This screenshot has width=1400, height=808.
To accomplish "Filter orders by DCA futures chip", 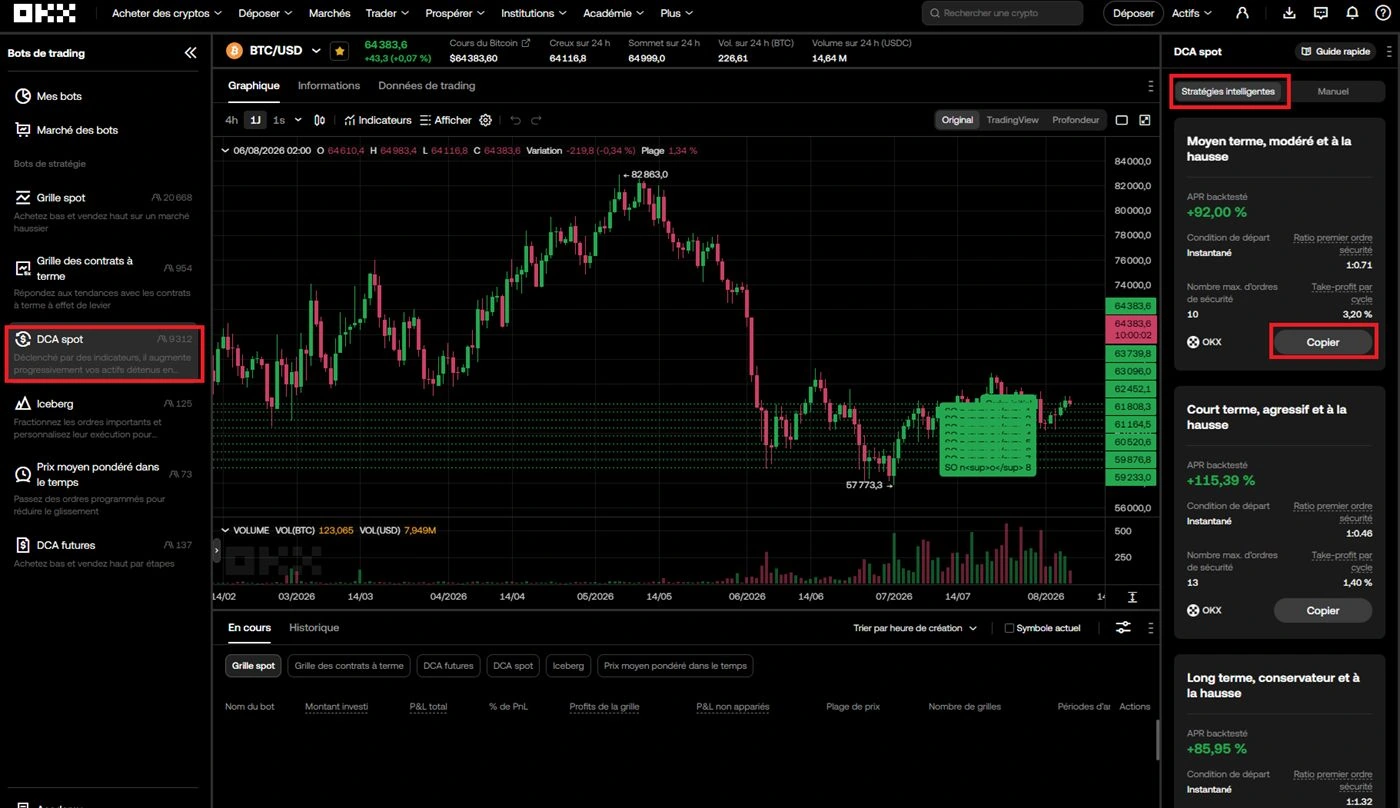I will (x=448, y=666).
